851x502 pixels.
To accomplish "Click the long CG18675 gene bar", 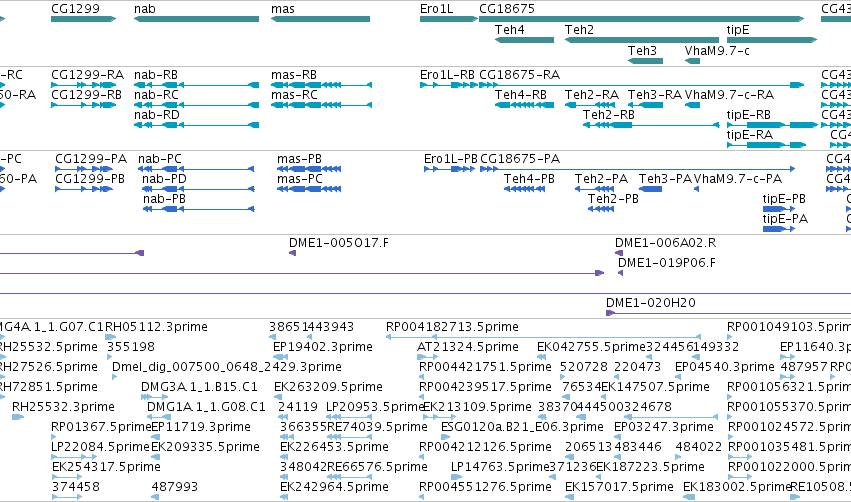I will tap(642, 19).
